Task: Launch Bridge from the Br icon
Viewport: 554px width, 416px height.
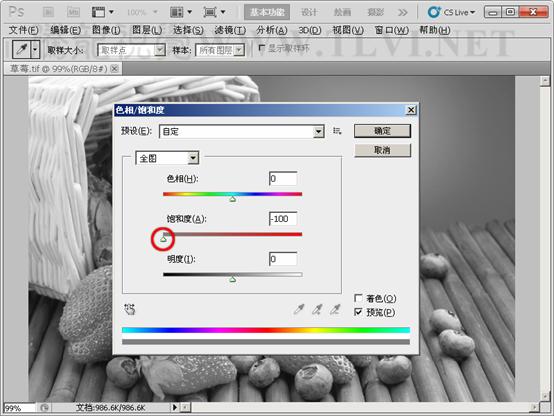Action: coord(48,12)
